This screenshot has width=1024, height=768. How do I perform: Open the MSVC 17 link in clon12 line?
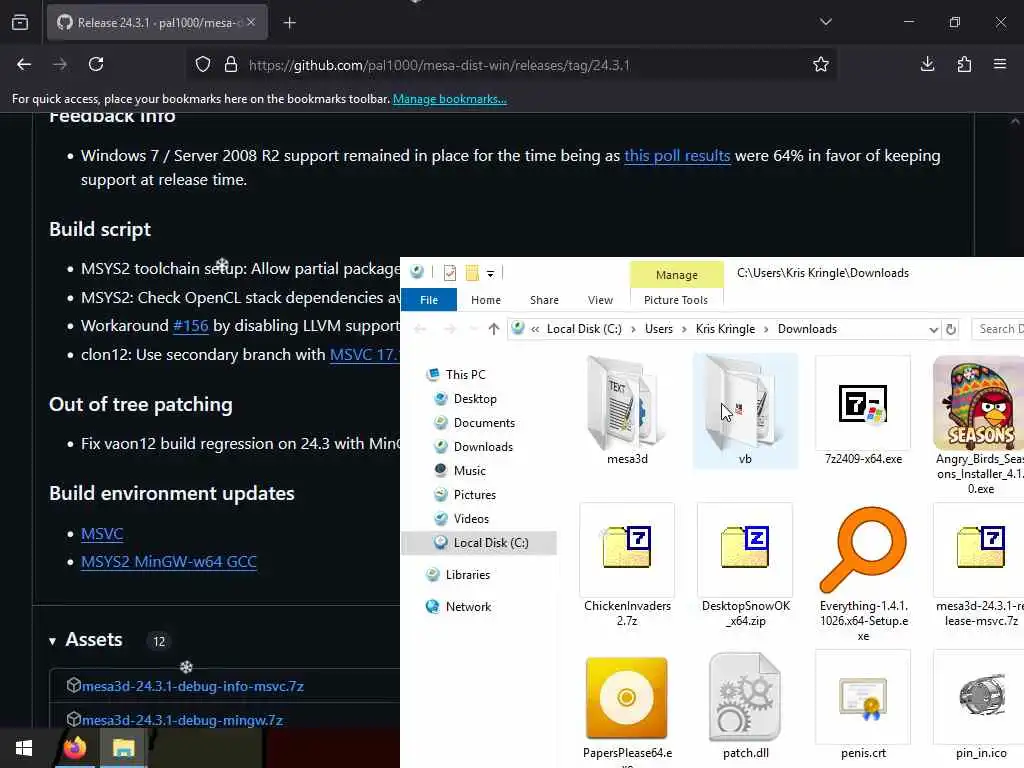click(364, 355)
